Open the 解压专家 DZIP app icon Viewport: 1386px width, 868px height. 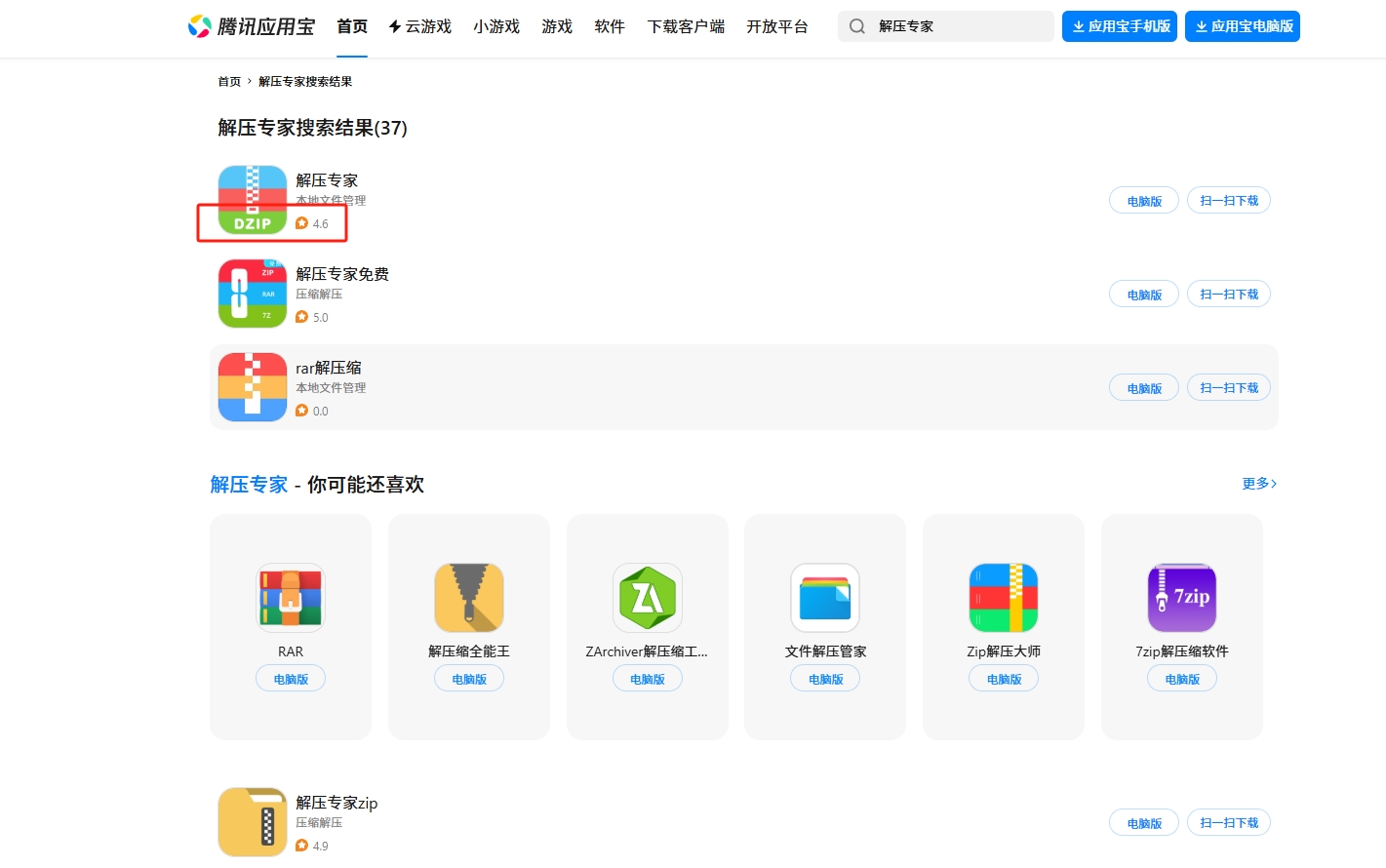[x=253, y=200]
